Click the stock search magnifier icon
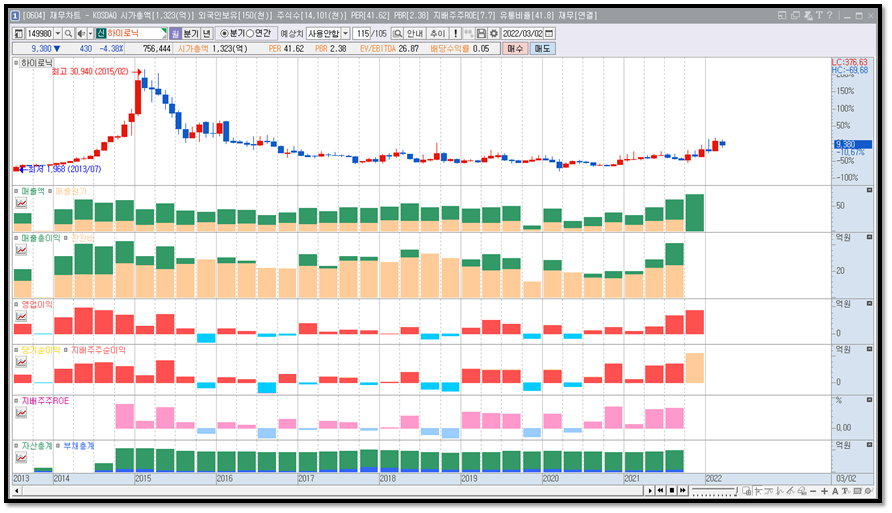The height and width of the screenshot is (513, 892). [68, 34]
